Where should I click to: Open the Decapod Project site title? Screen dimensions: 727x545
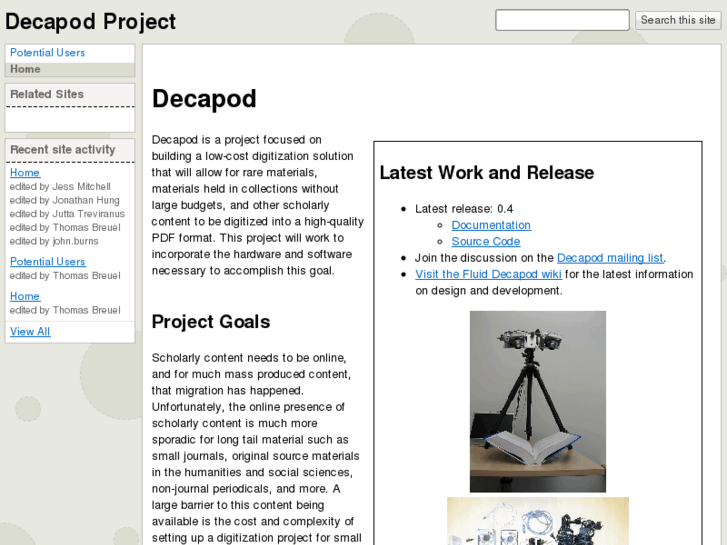tap(90, 21)
